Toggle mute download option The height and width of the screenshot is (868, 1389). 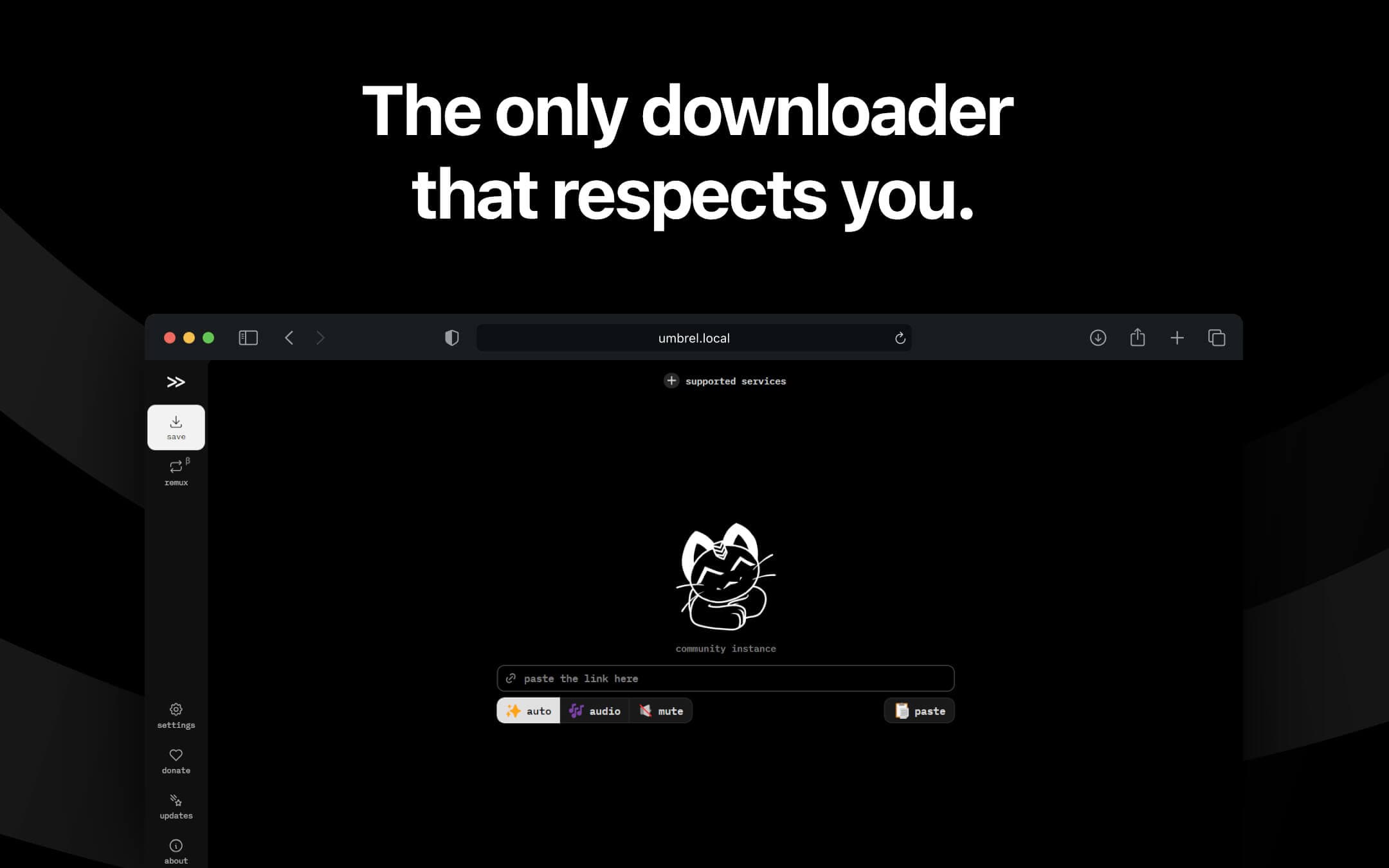coord(661,711)
